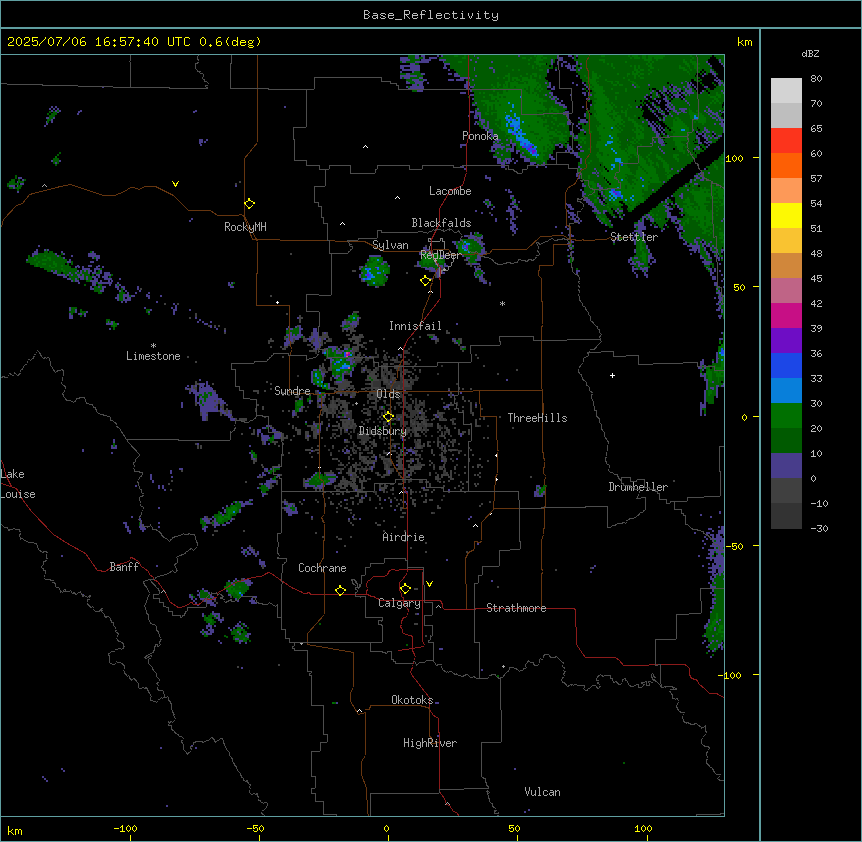Click the yellow v marker east of Calgary
The height and width of the screenshot is (842, 862).
click(x=429, y=584)
